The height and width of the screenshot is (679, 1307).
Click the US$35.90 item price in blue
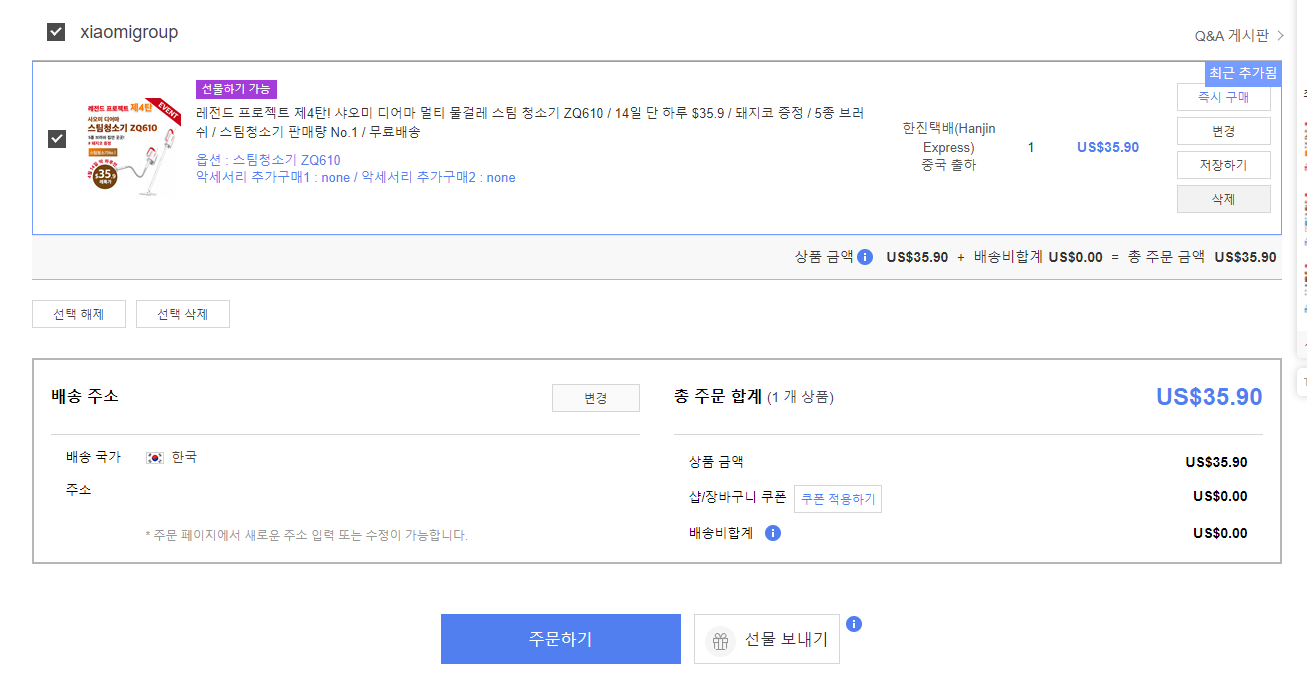coord(1108,147)
